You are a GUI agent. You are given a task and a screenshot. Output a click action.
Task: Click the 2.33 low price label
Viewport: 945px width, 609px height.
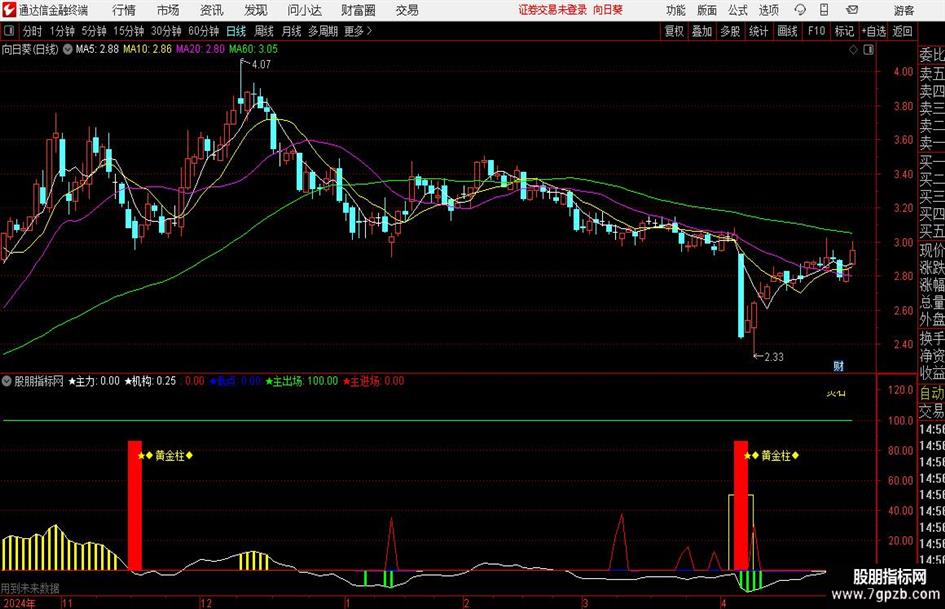(774, 357)
